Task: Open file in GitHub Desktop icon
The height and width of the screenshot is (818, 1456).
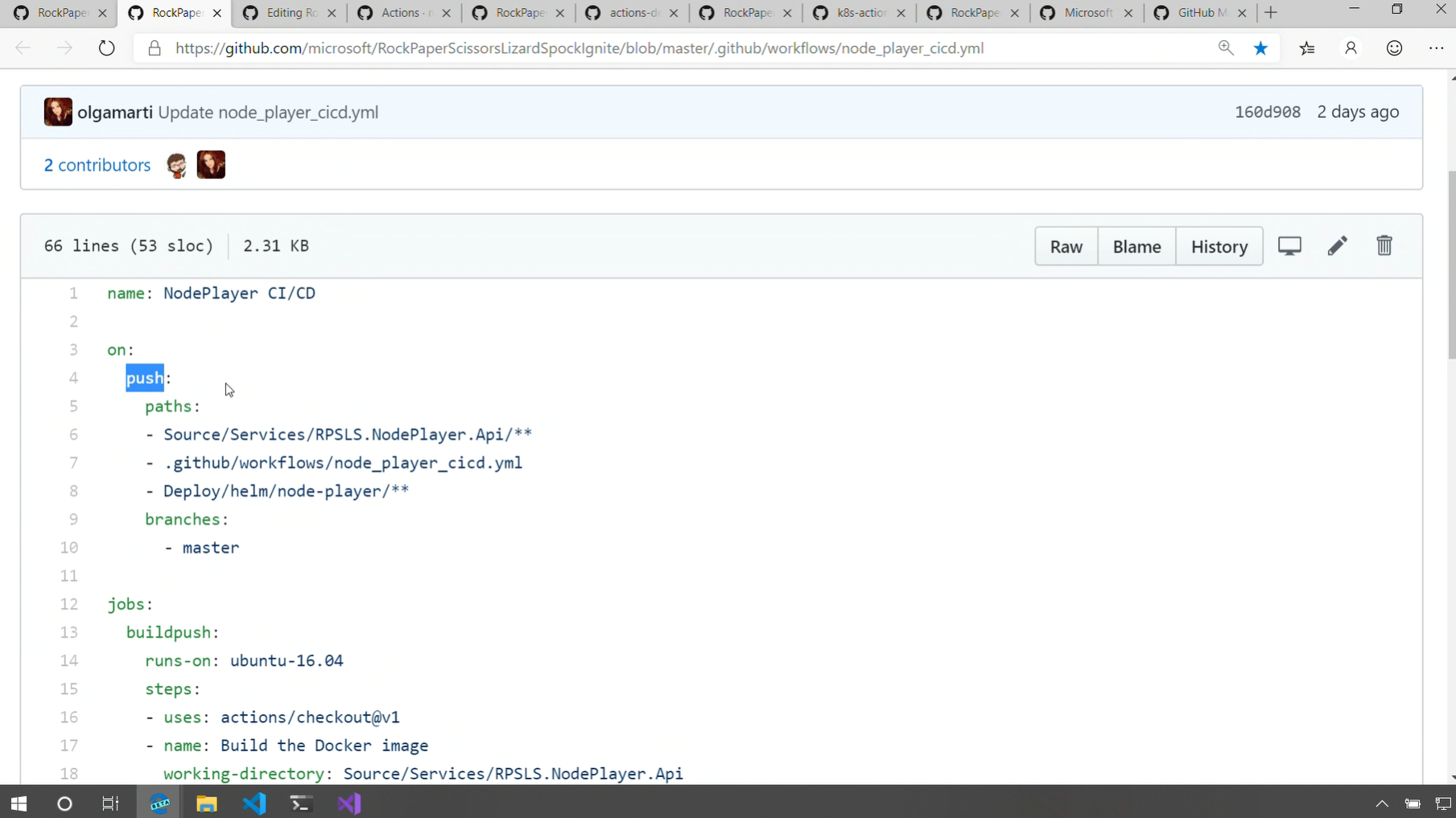Action: pyautogui.click(x=1289, y=246)
